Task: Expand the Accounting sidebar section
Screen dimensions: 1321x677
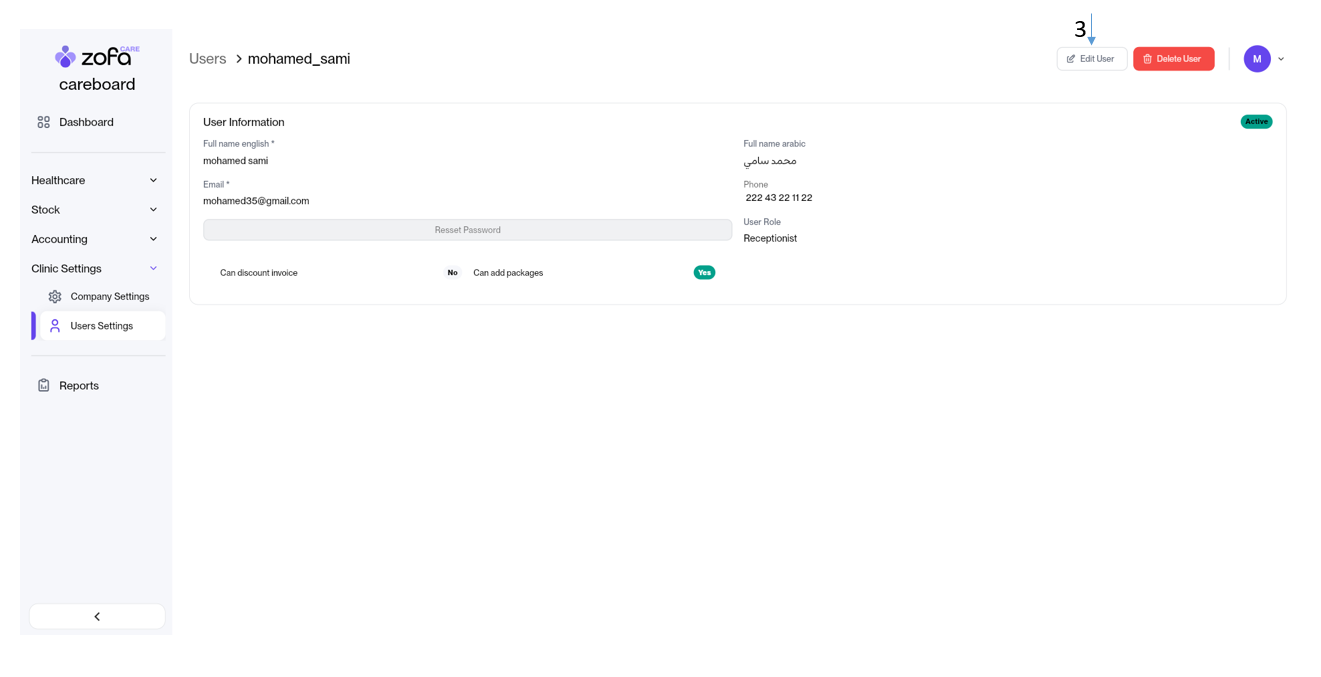Action: click(95, 240)
